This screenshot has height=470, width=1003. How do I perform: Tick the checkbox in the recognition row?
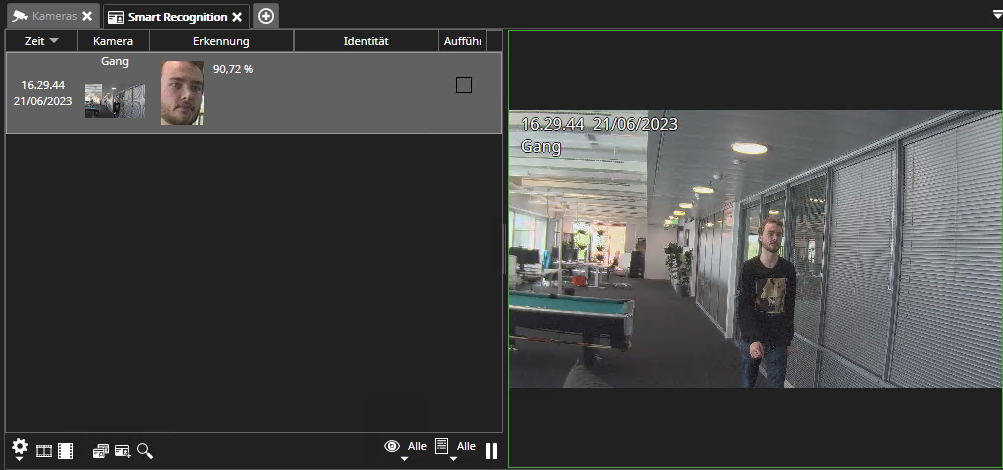tap(463, 85)
